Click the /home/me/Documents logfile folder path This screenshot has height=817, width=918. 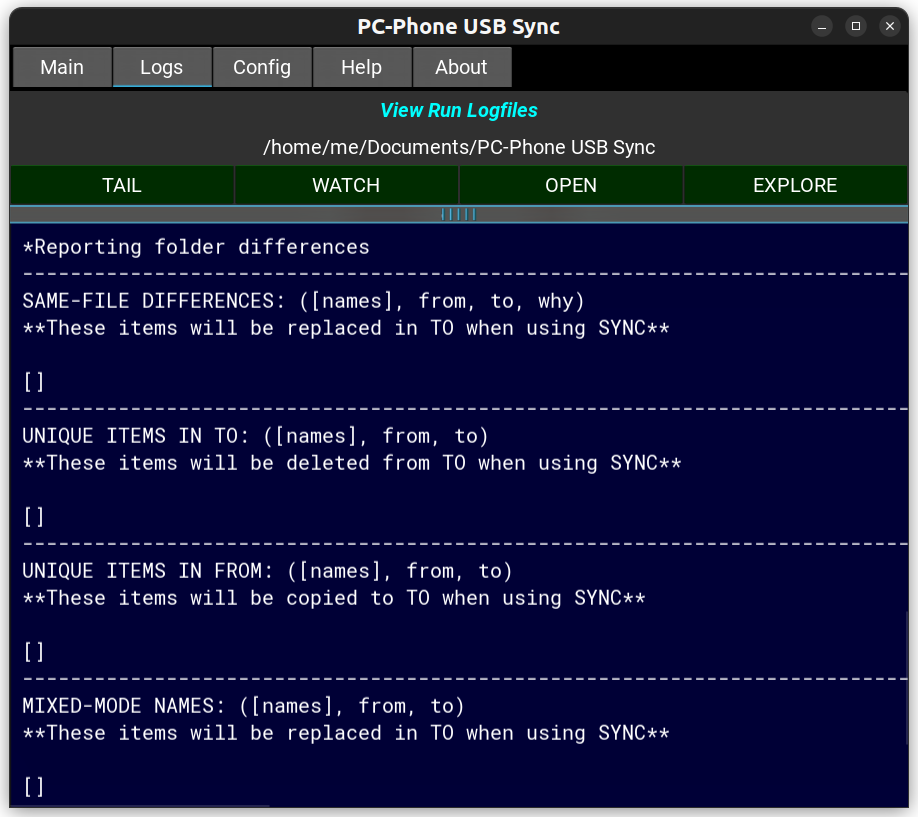click(459, 147)
